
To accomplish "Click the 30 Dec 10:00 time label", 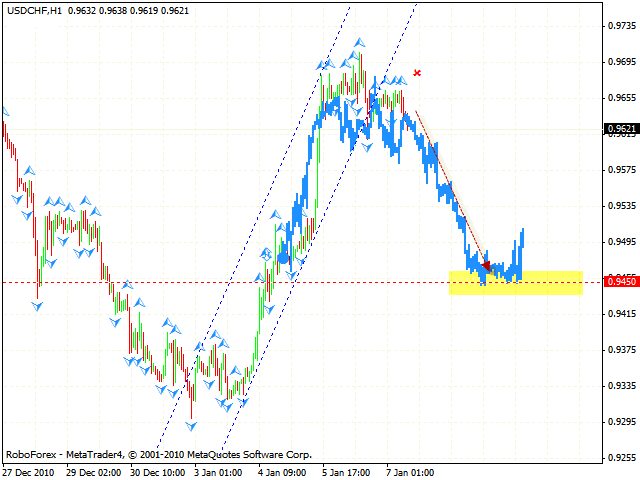I will (158, 473).
